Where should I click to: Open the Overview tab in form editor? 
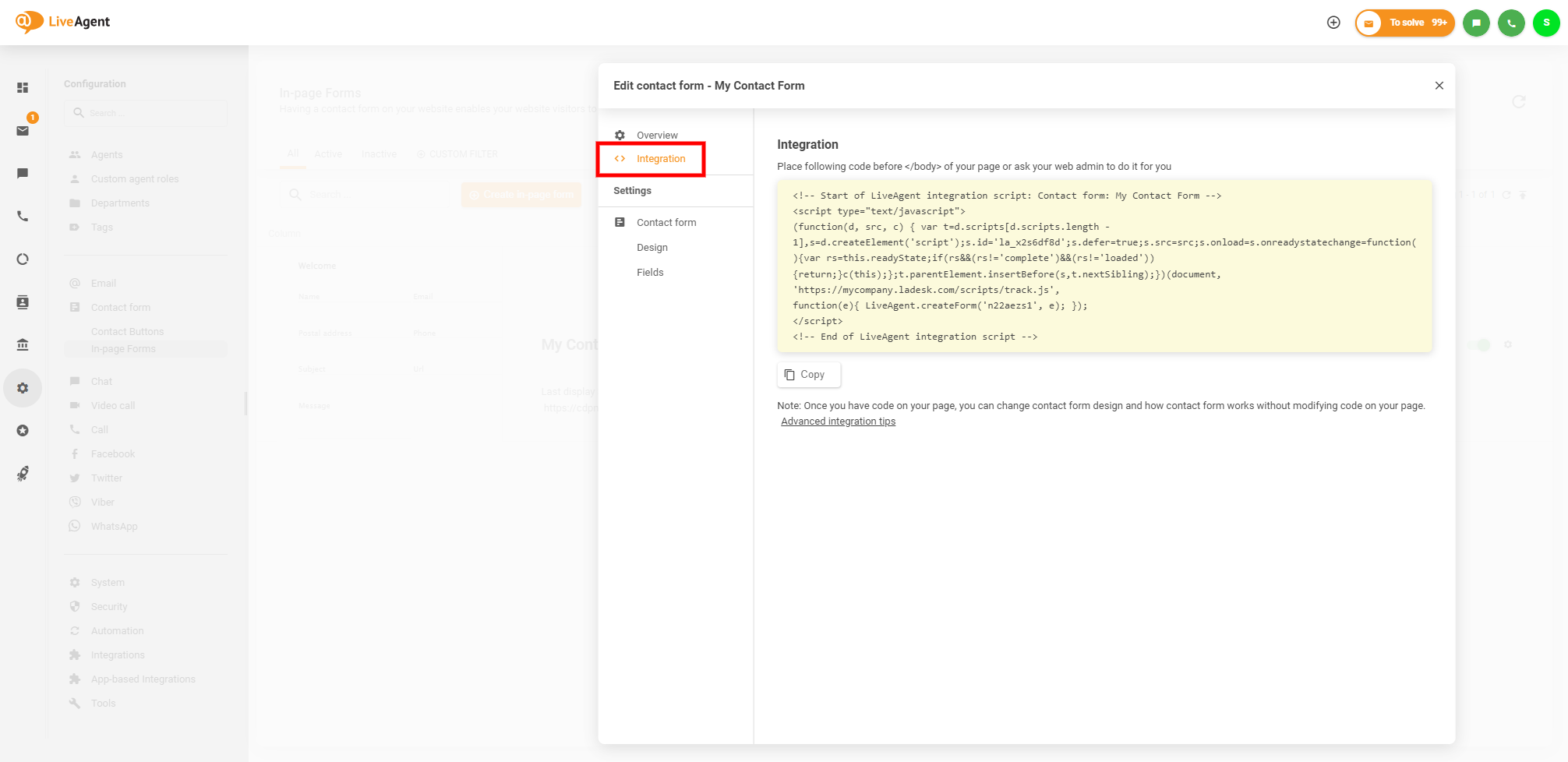656,135
